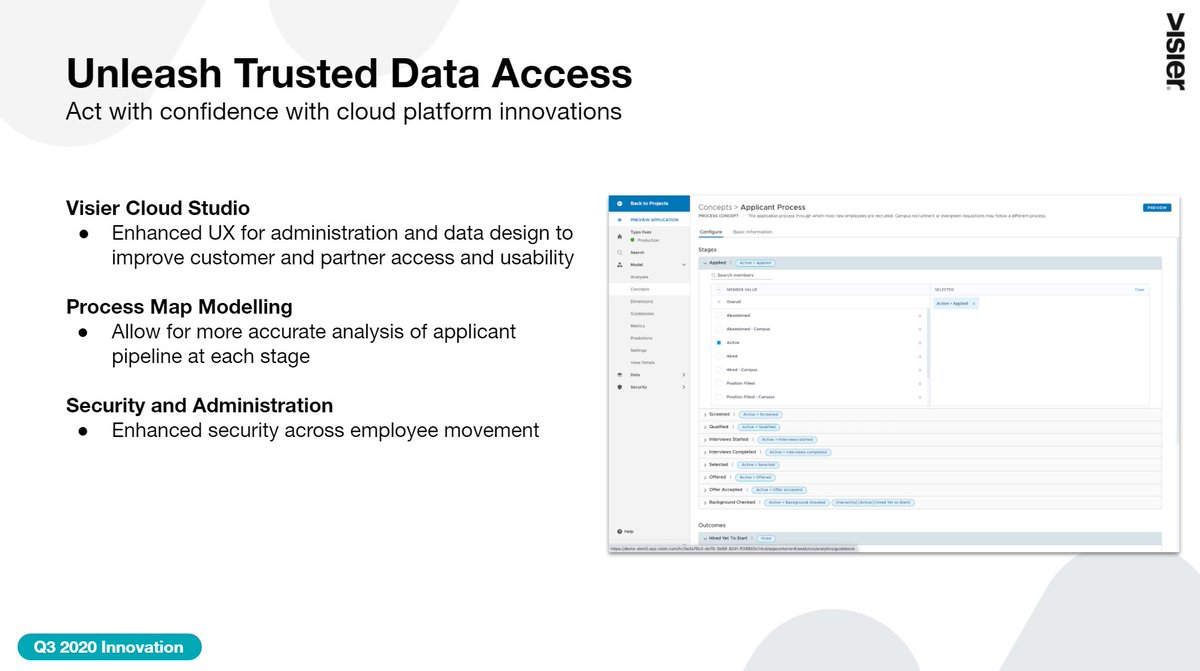Collapse the Applied stage section
The width and height of the screenshot is (1200, 671).
(705, 263)
